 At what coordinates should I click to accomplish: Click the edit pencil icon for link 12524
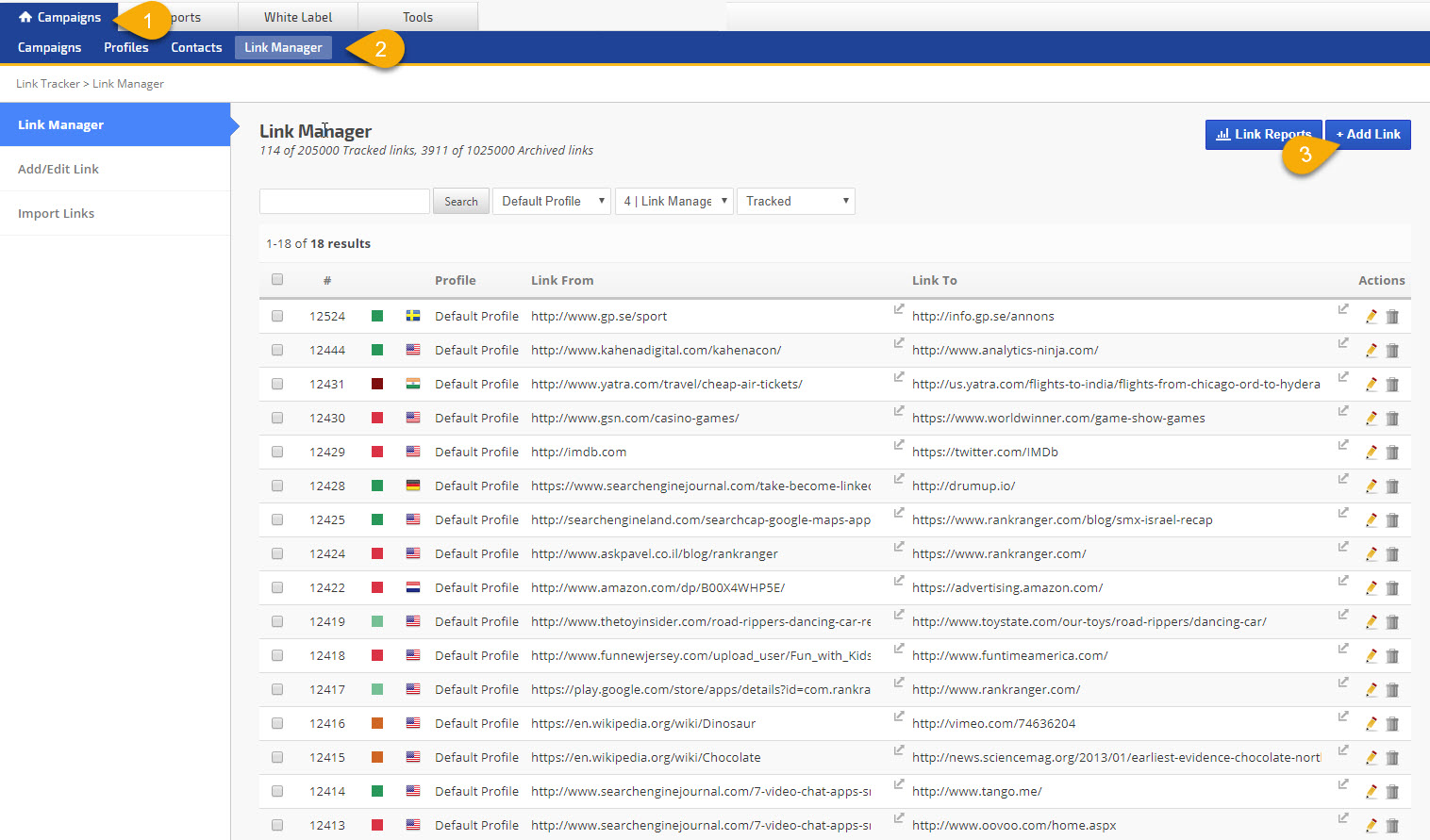(1372, 317)
